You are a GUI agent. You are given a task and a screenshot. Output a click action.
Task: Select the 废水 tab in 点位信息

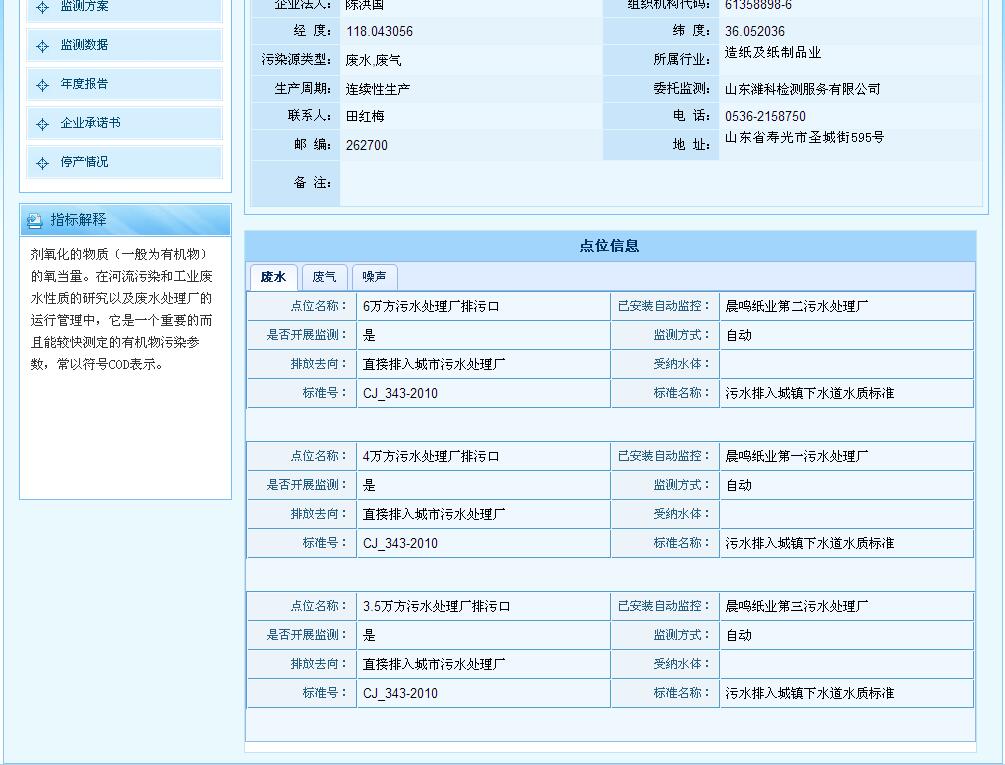[272, 277]
